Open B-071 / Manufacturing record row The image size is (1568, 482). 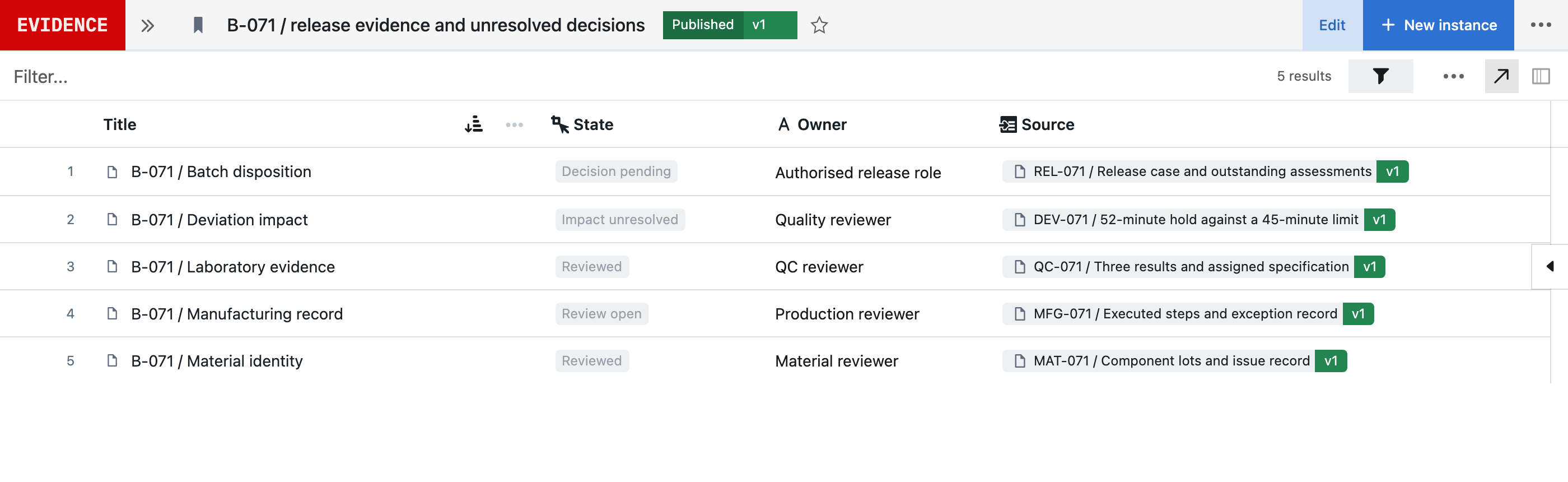(x=237, y=314)
